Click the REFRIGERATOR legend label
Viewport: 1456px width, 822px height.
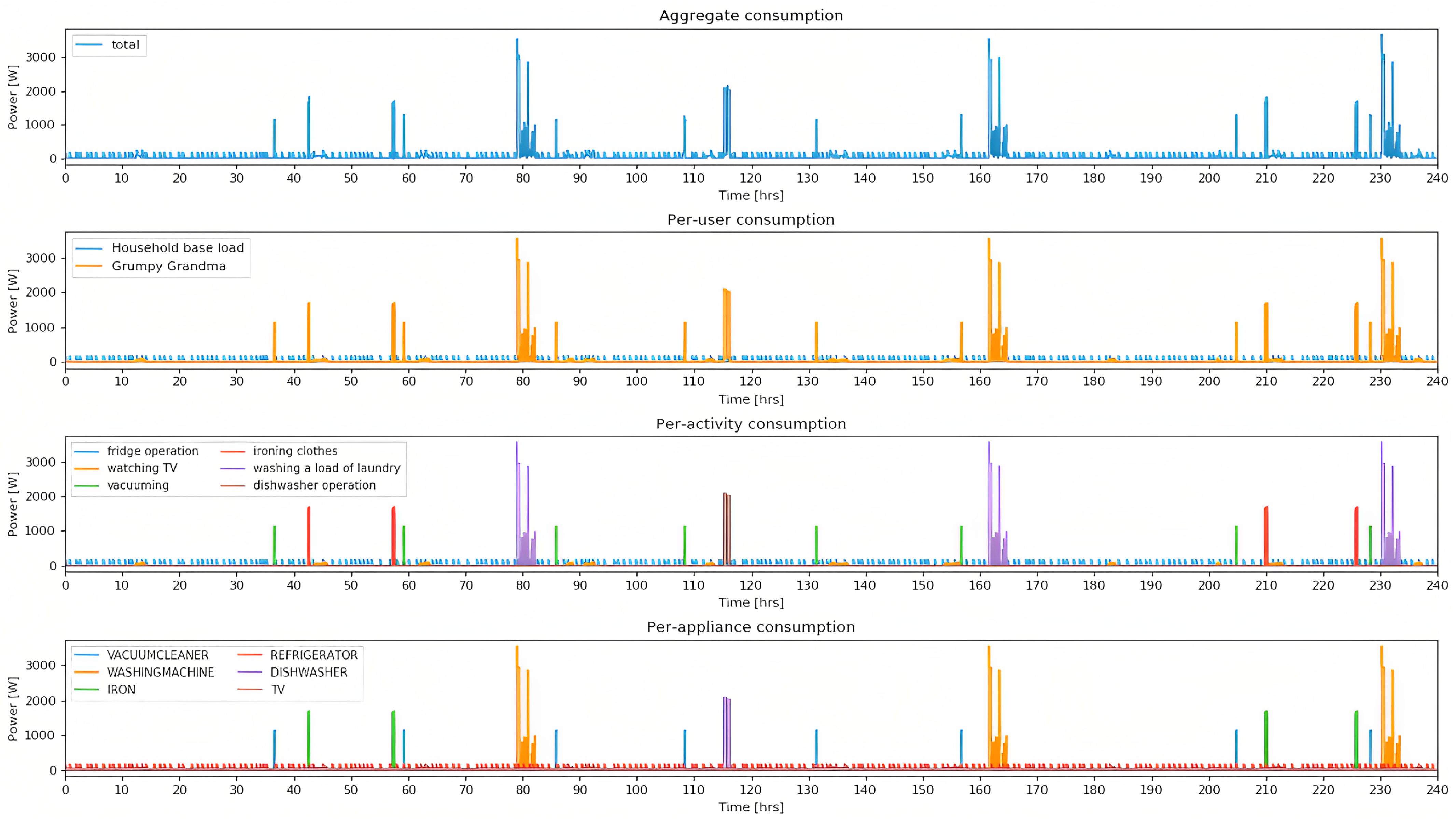coord(314,655)
